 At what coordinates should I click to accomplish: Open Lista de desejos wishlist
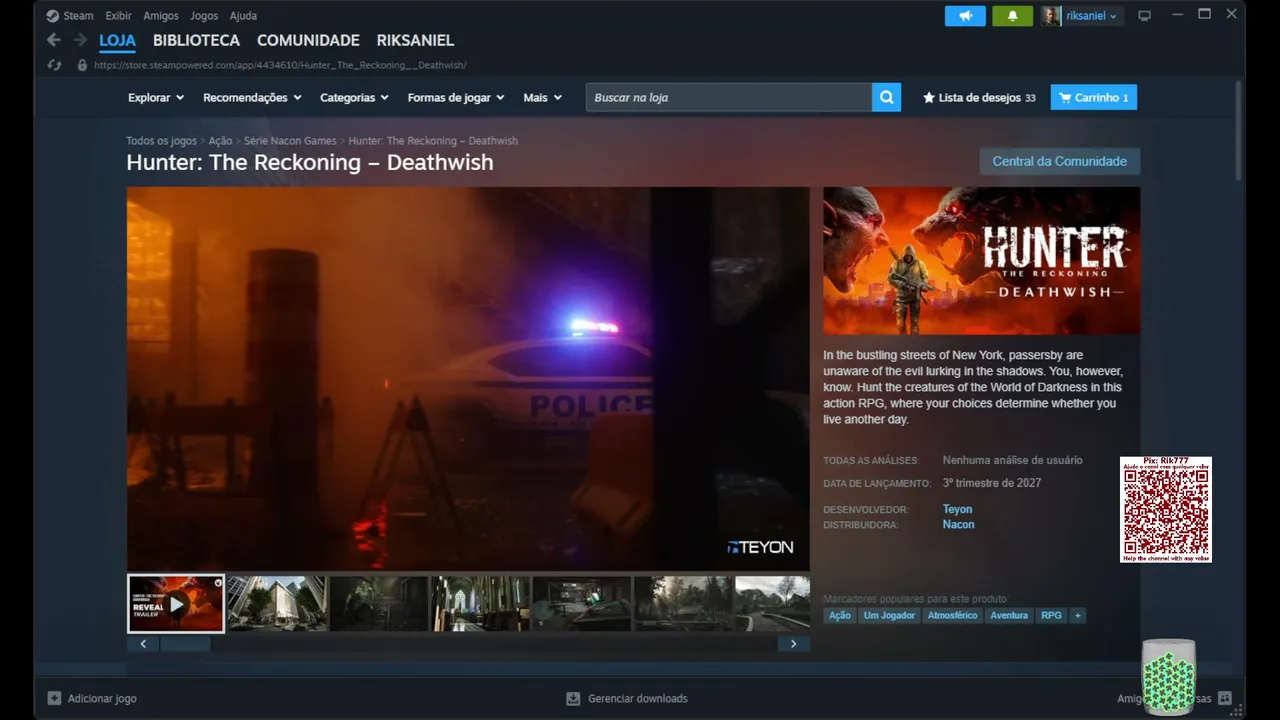979,97
